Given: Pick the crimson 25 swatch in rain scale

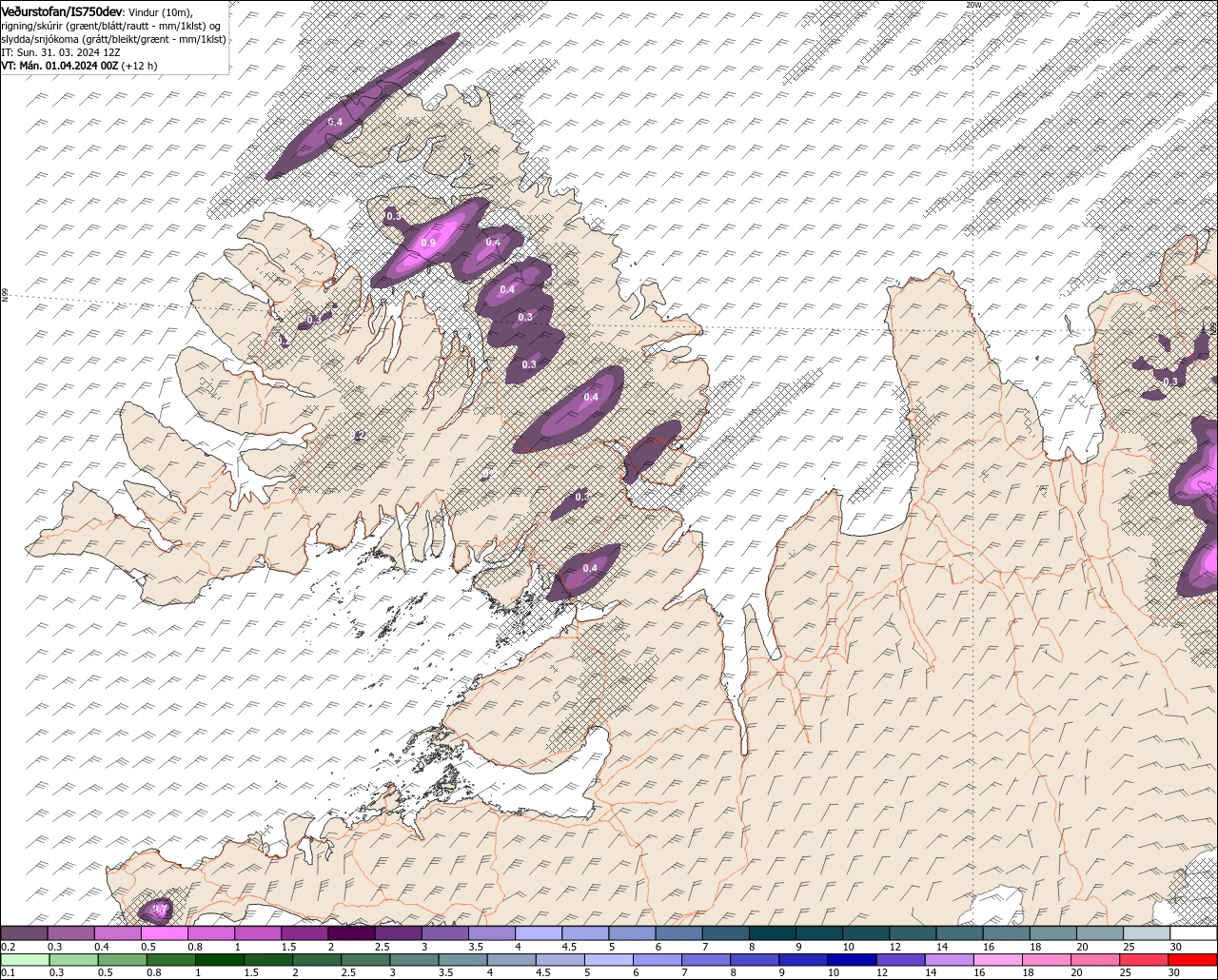Looking at the screenshot, I should pyautogui.click(x=1145, y=959).
